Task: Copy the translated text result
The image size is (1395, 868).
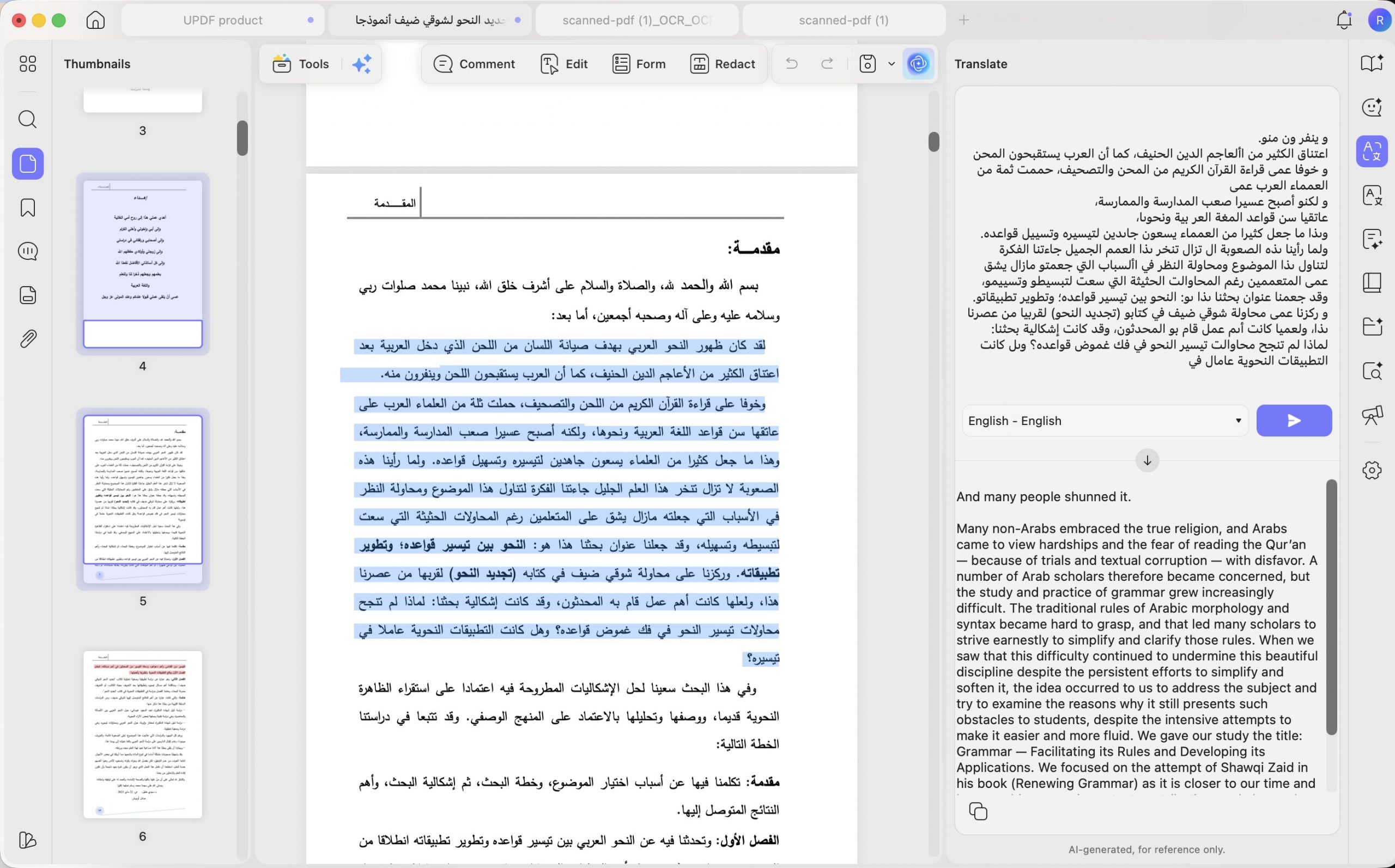Action: [x=978, y=811]
